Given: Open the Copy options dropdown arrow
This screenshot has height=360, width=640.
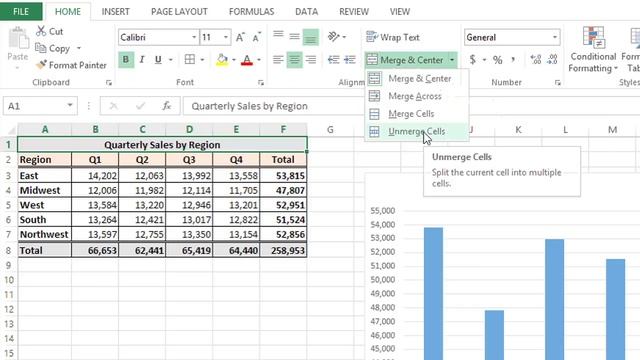Looking at the screenshot, I should point(79,48).
